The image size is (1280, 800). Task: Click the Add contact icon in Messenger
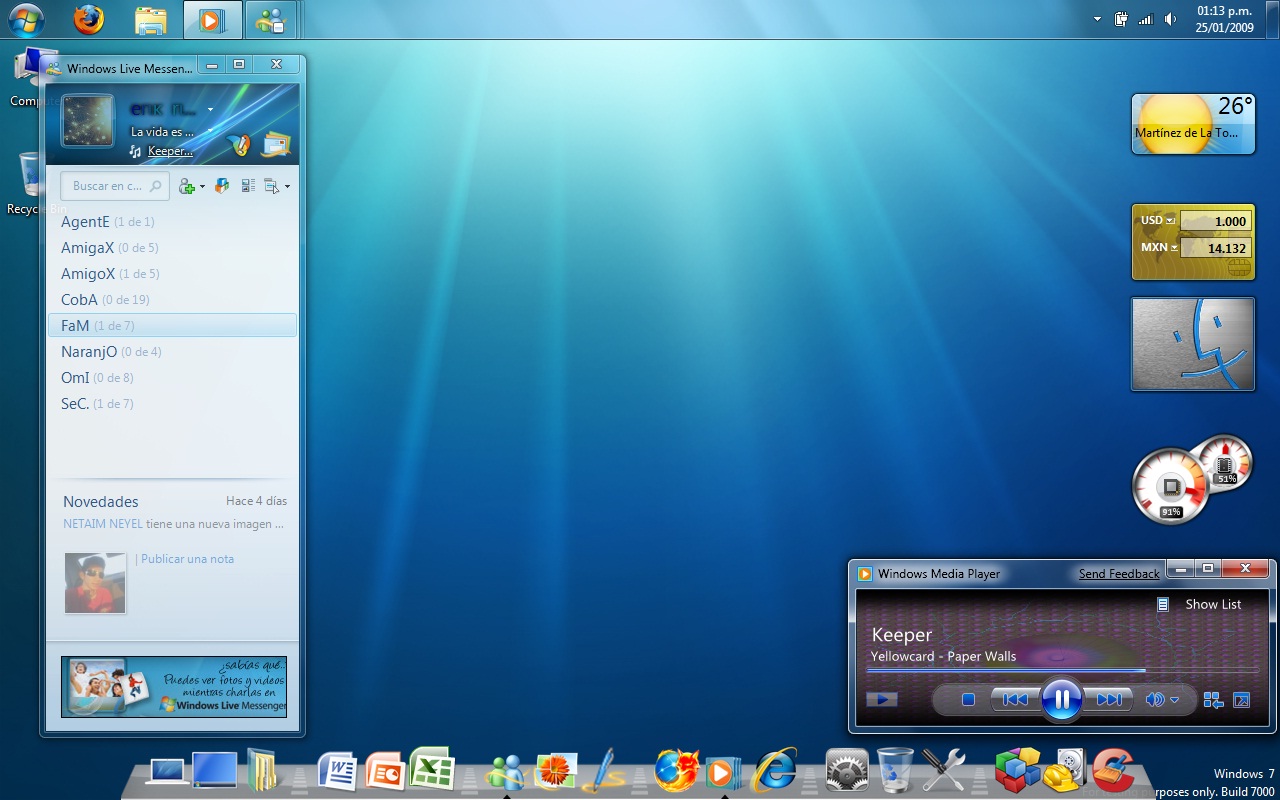pos(186,186)
